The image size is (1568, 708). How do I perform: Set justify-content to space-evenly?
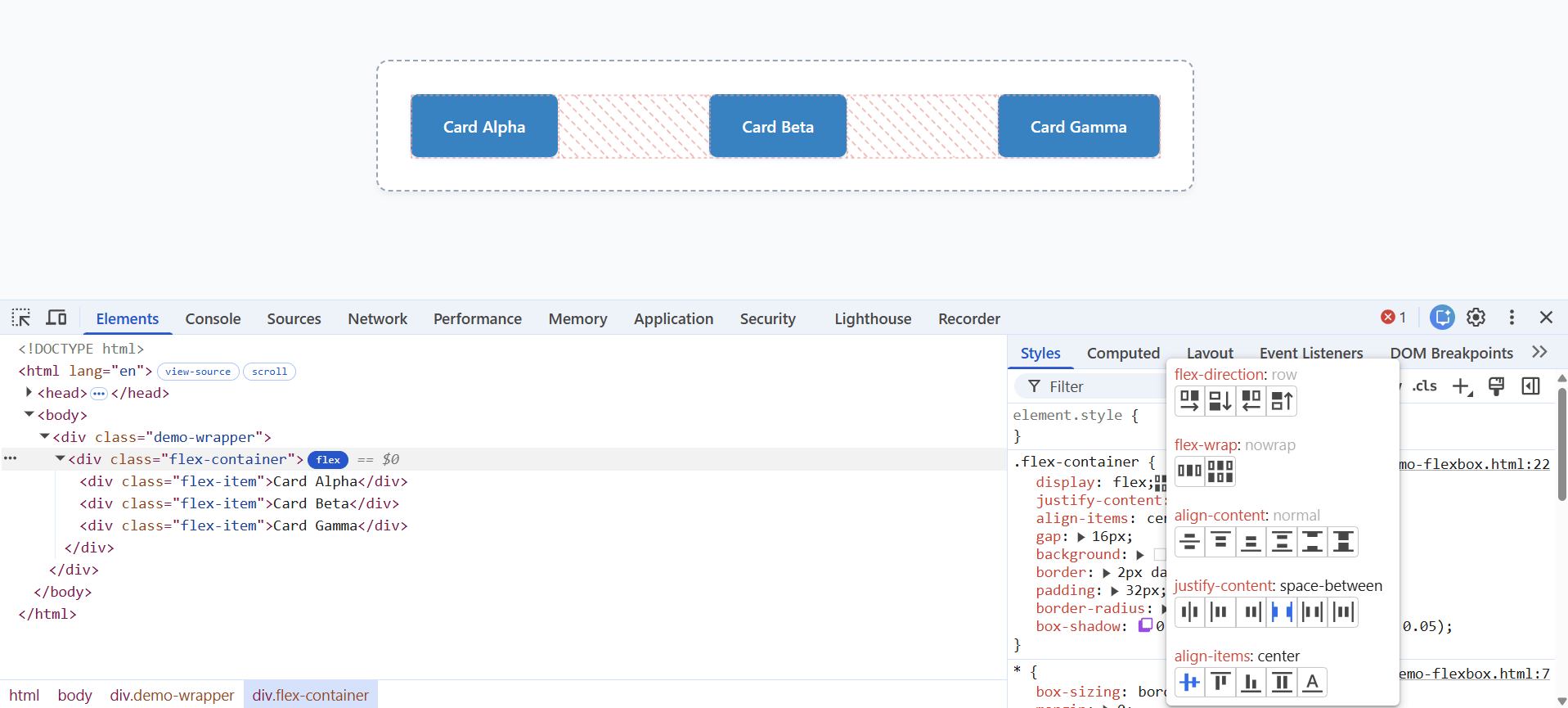(1343, 612)
